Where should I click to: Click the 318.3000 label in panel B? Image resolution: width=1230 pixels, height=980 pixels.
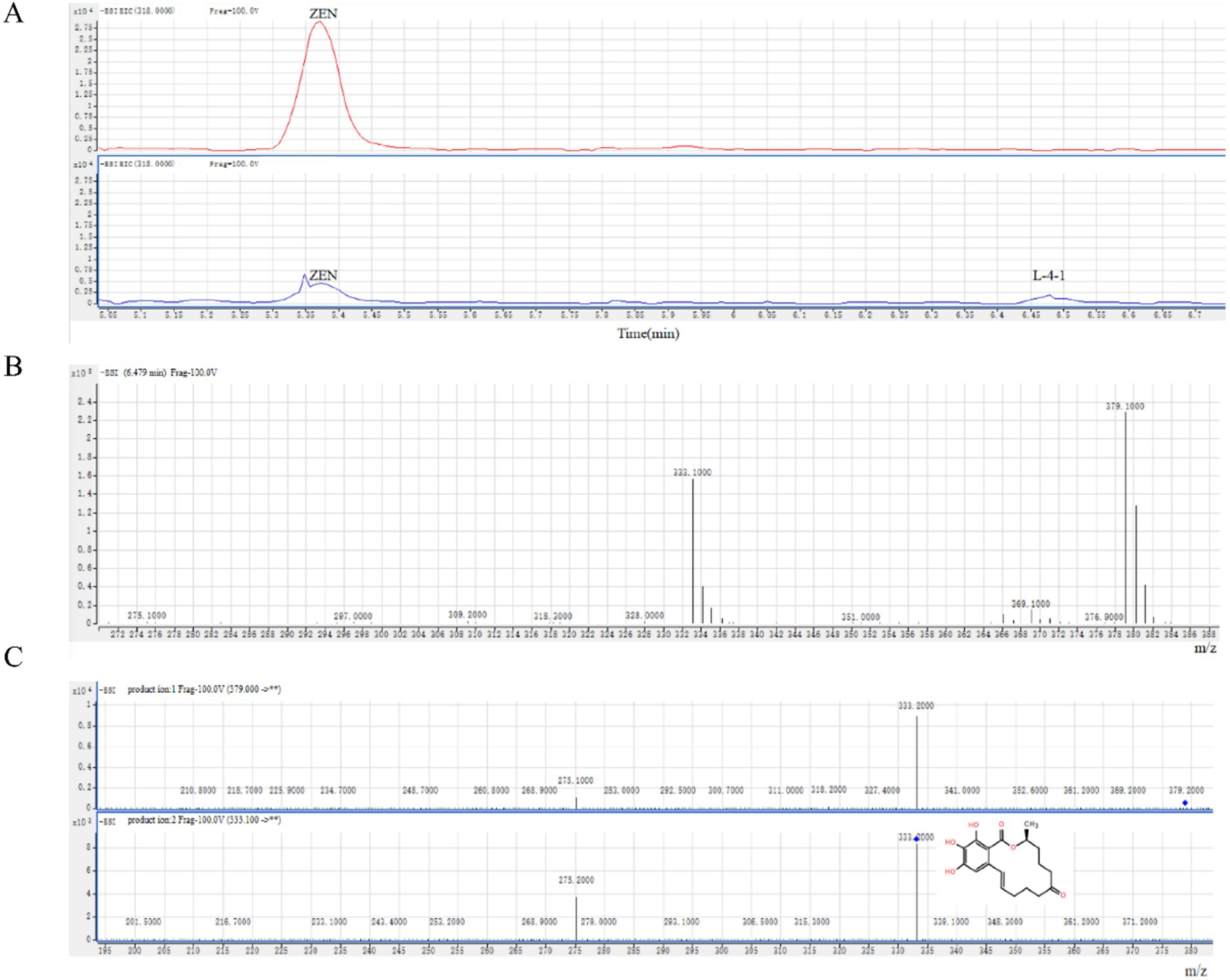tap(552, 616)
